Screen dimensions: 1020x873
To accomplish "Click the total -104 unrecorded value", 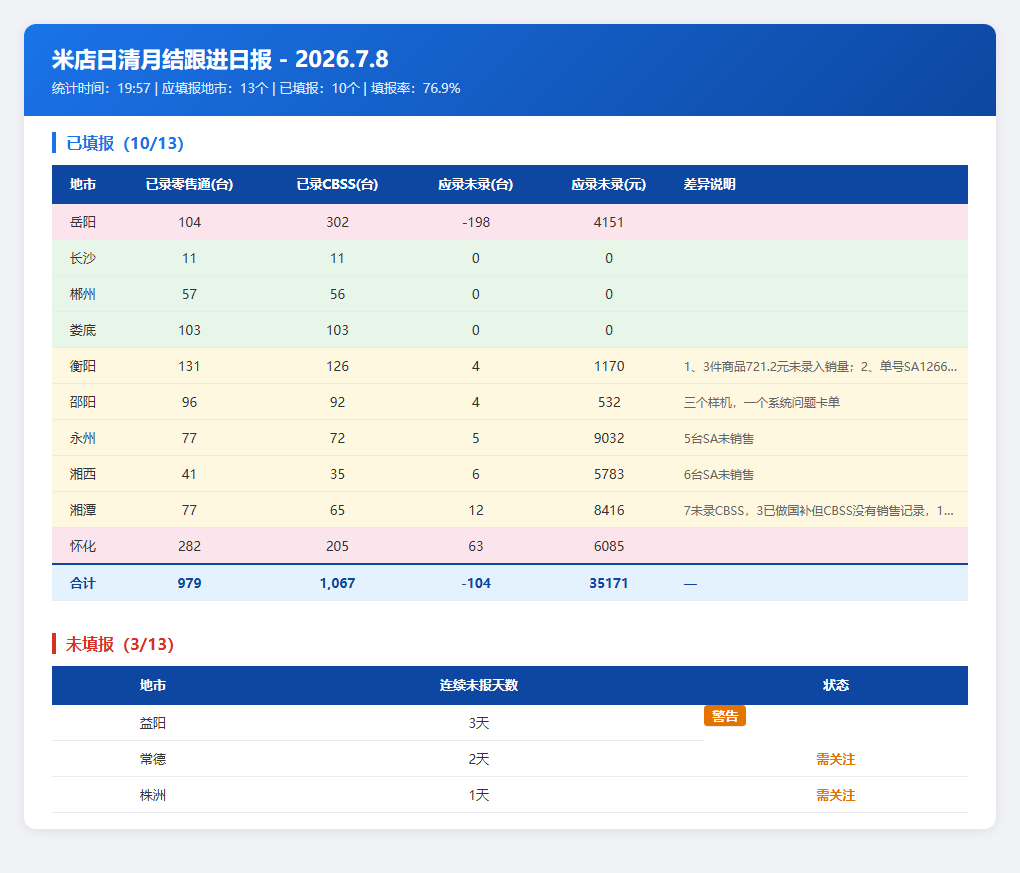I will click(476, 584).
